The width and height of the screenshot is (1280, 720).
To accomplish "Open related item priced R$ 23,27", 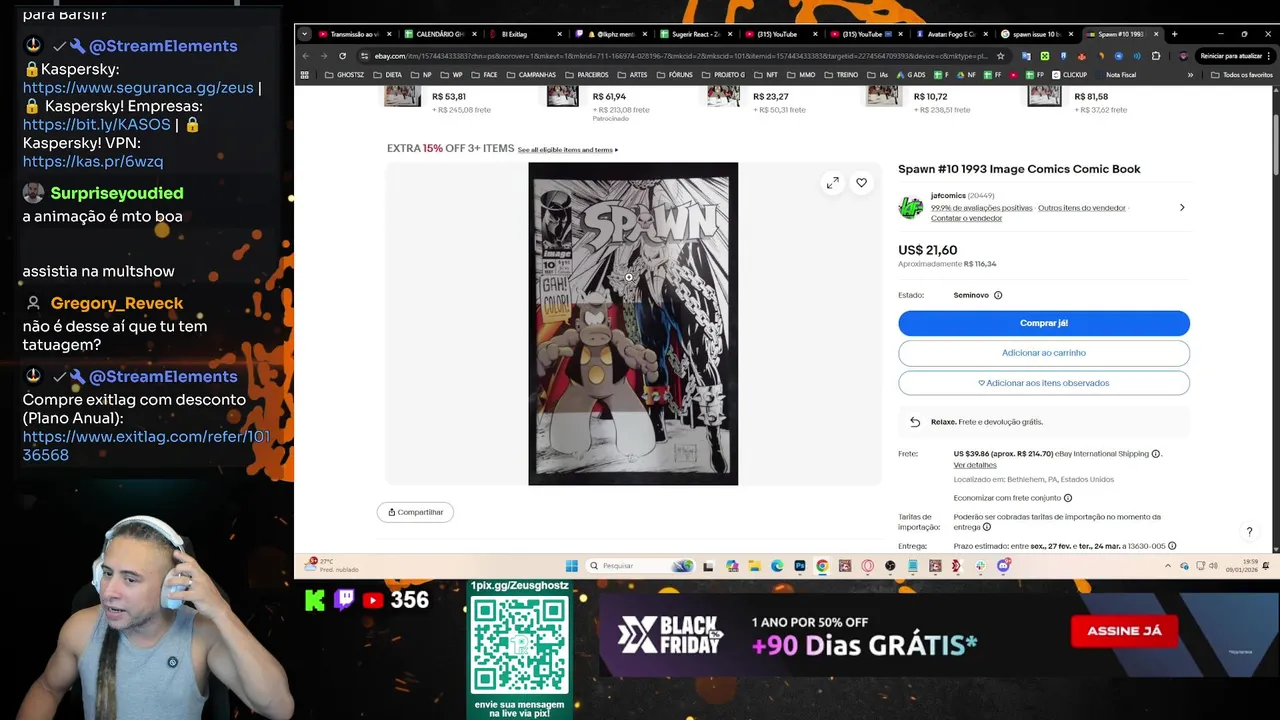I will click(x=770, y=97).
